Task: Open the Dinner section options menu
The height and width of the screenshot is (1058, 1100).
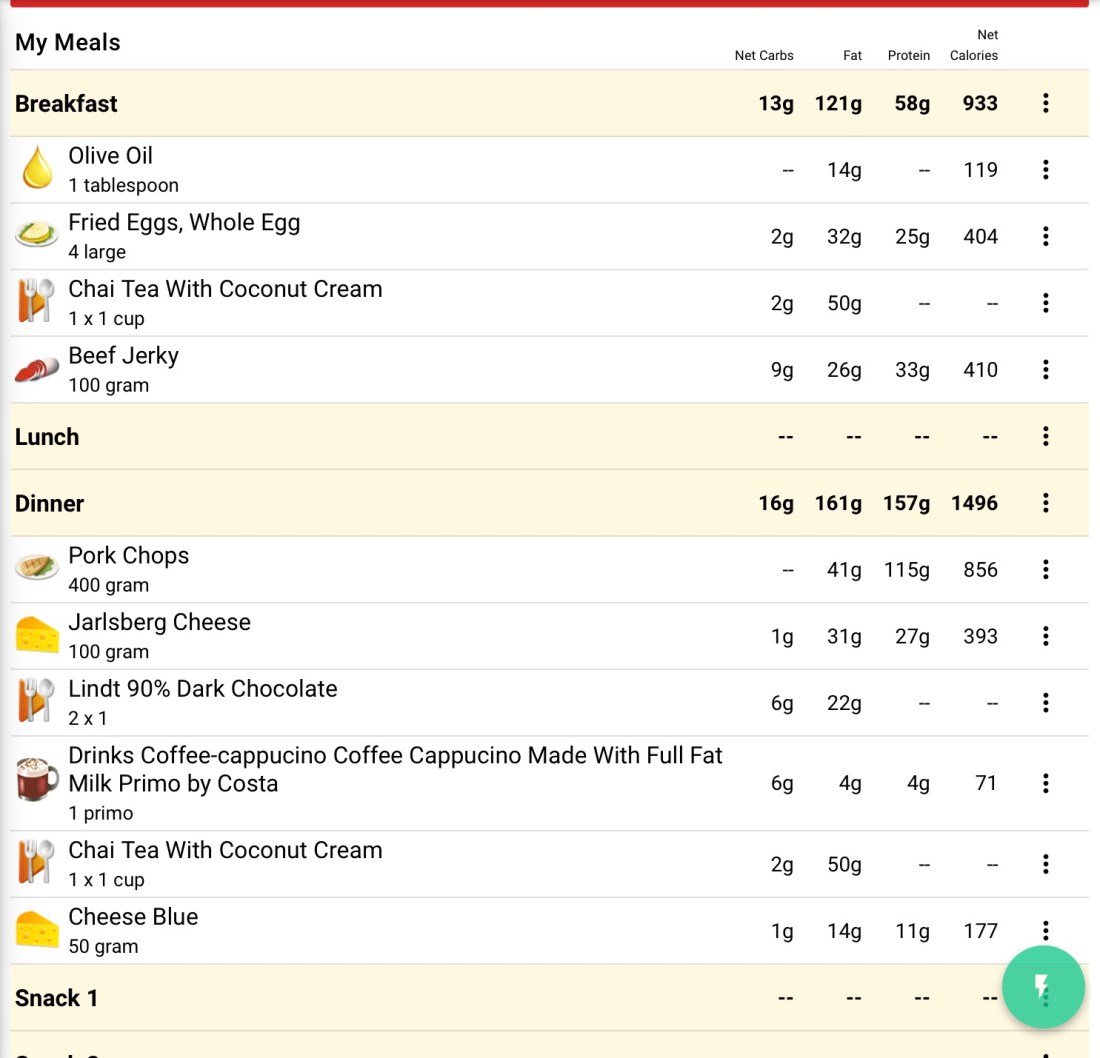Action: click(1045, 503)
